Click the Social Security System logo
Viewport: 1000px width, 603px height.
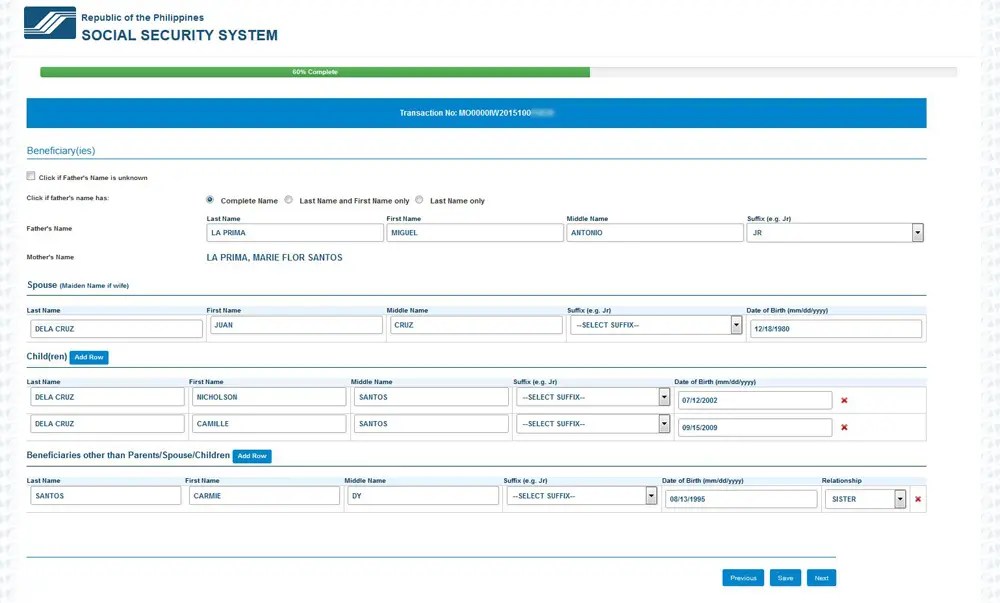pos(50,23)
